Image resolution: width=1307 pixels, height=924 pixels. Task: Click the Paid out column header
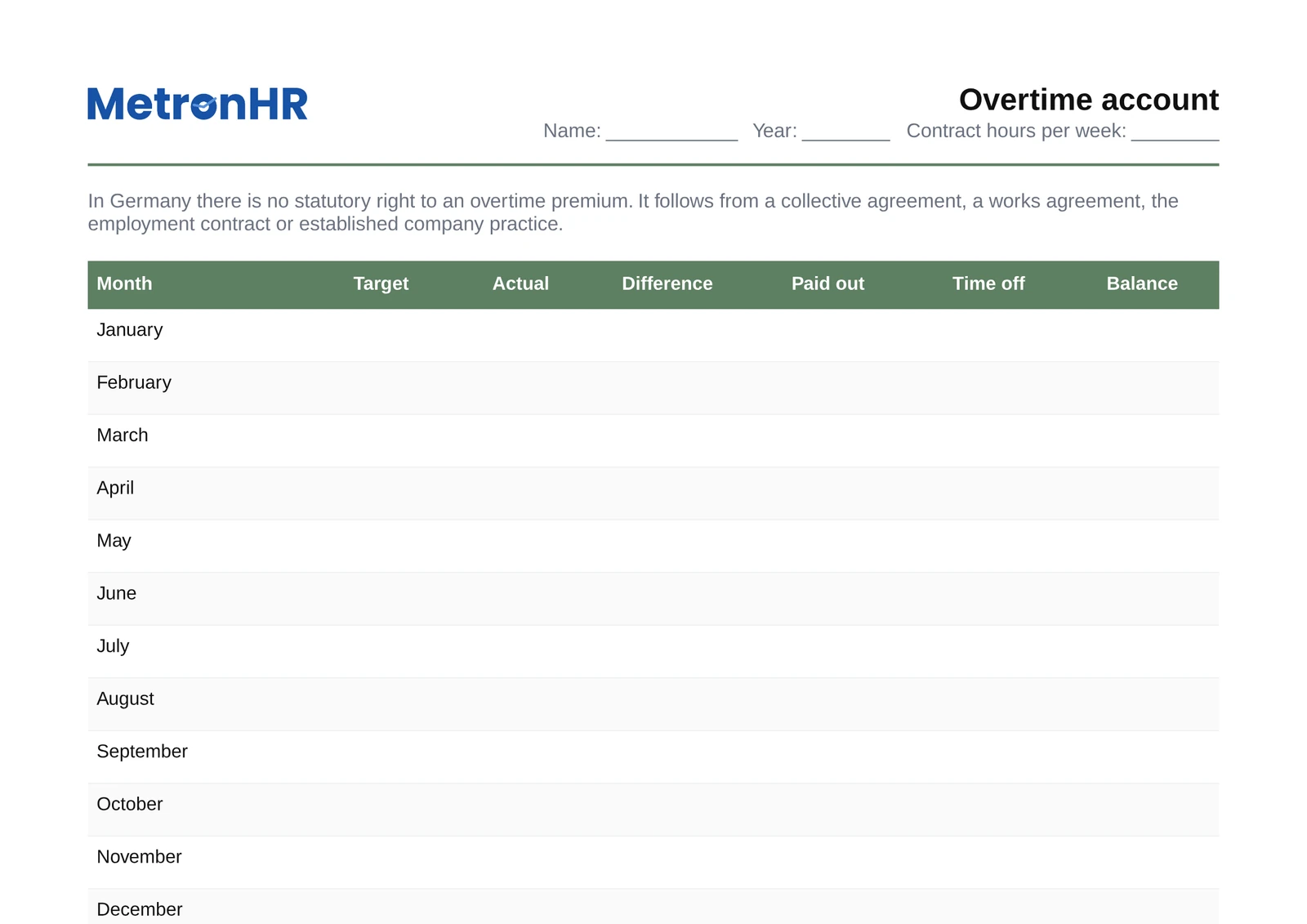tap(827, 283)
